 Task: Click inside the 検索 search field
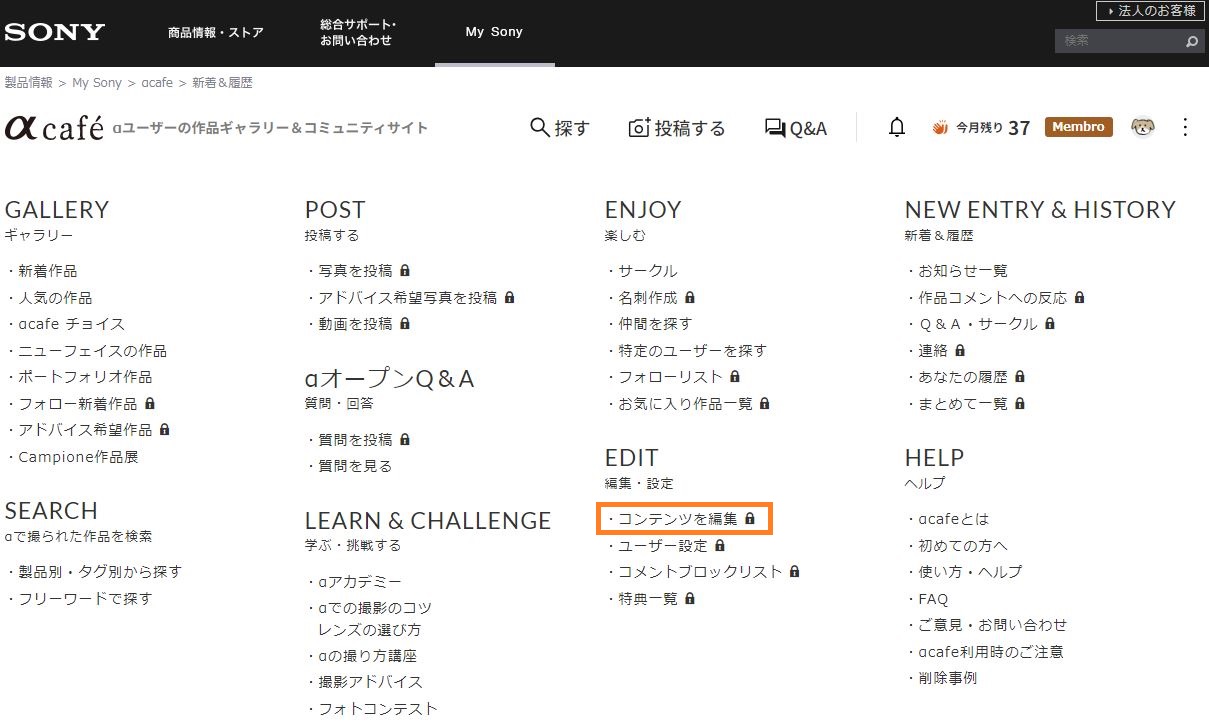[x=1115, y=41]
